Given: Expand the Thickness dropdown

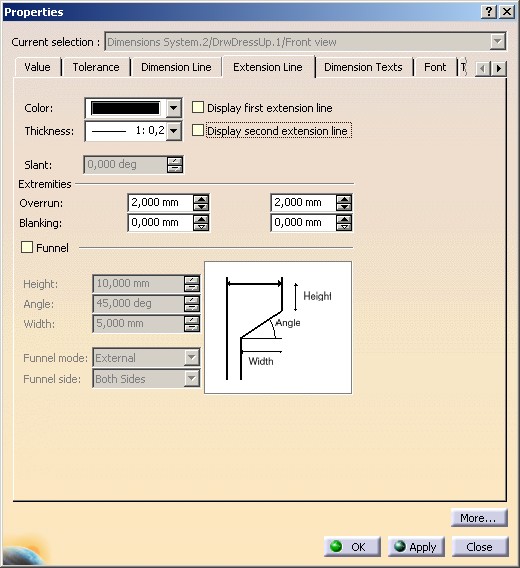Looking at the screenshot, I should pyautogui.click(x=174, y=130).
